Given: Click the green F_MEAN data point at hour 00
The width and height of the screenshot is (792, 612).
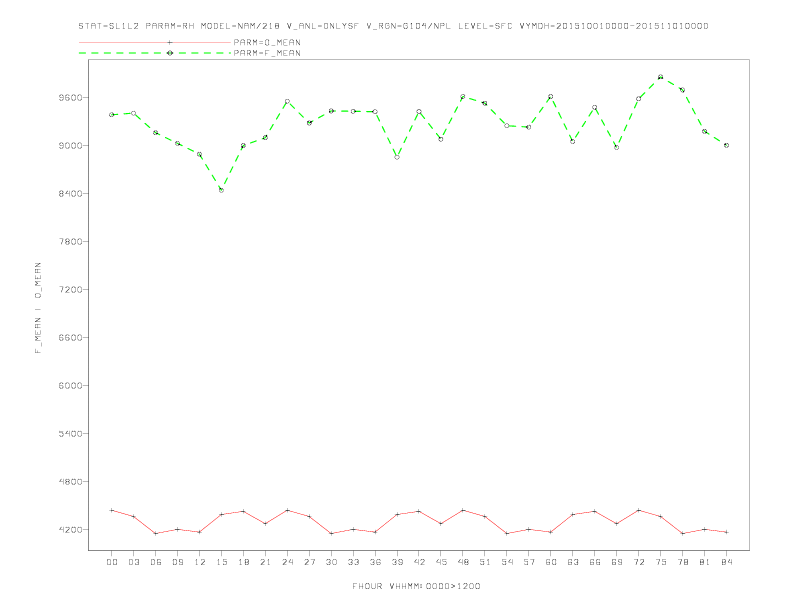Looking at the screenshot, I should click(112, 115).
